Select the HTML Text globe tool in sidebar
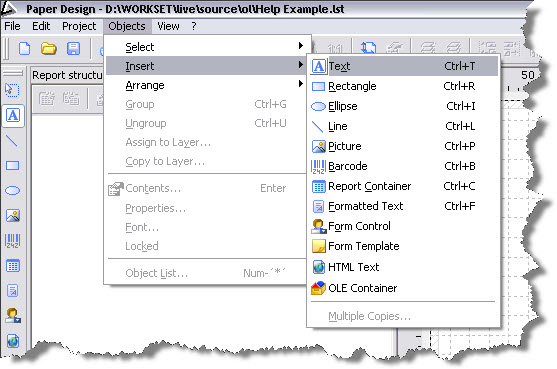This screenshot has width=557, height=369. coord(13,341)
